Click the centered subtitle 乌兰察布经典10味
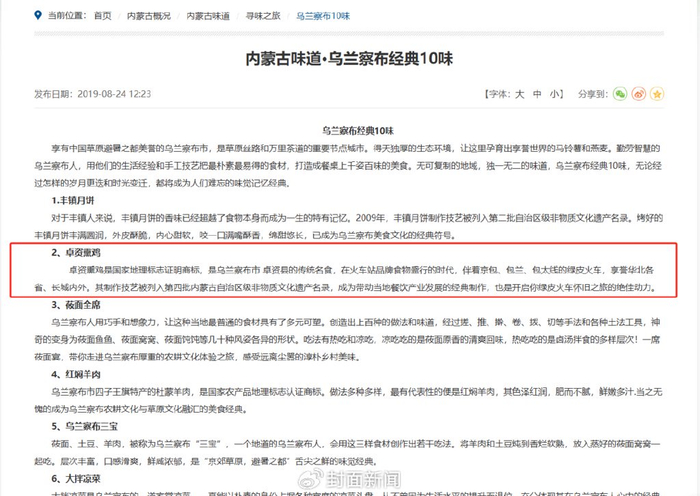Viewport: 700px width, 496px height. pos(358,131)
